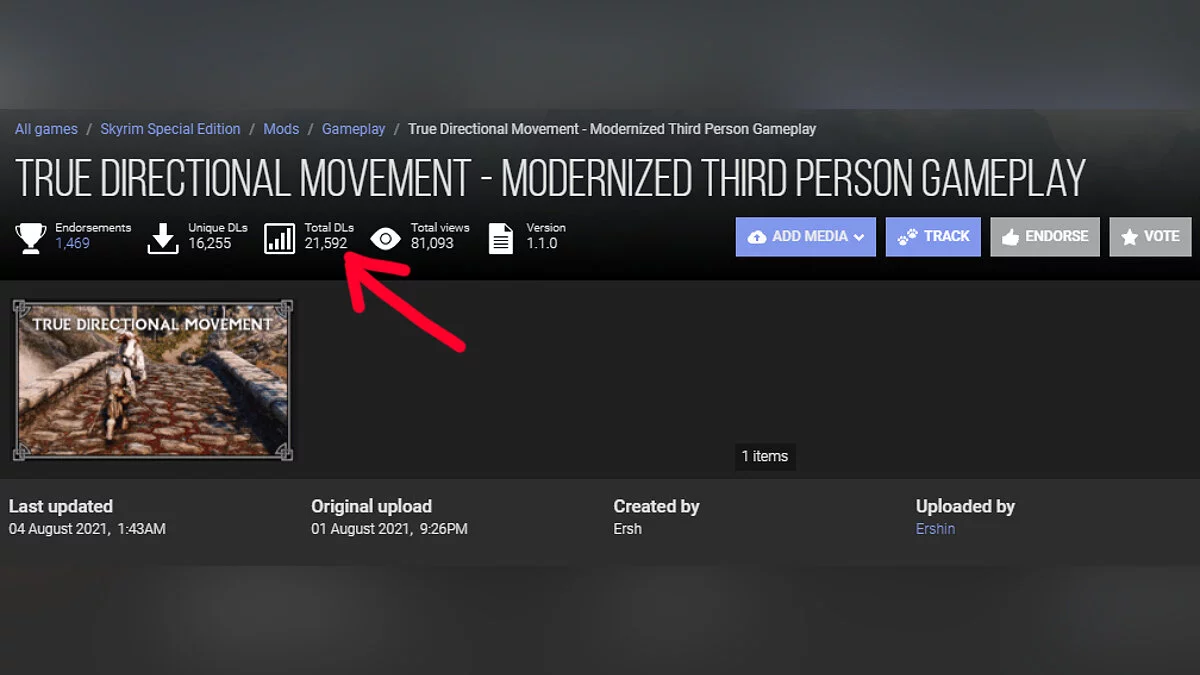
Task: Click the Total DLs value 21,592
Action: pos(326,243)
